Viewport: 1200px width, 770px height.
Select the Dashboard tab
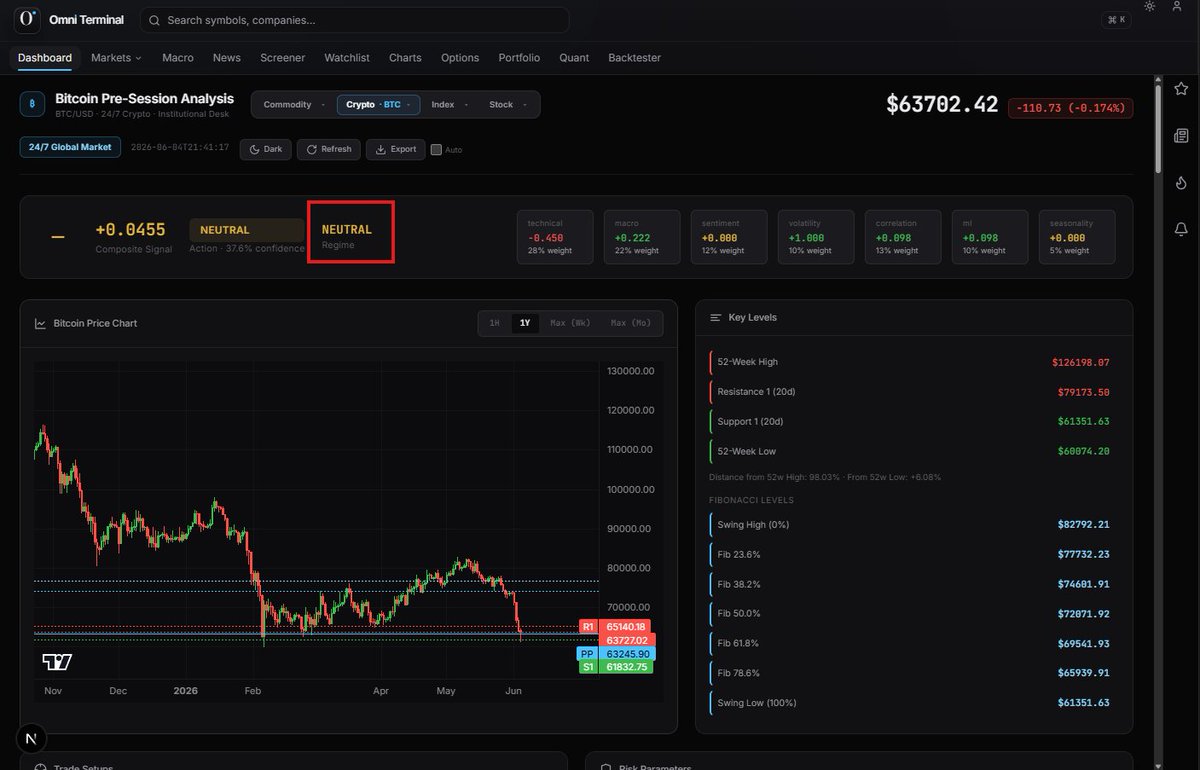pyautogui.click(x=45, y=58)
